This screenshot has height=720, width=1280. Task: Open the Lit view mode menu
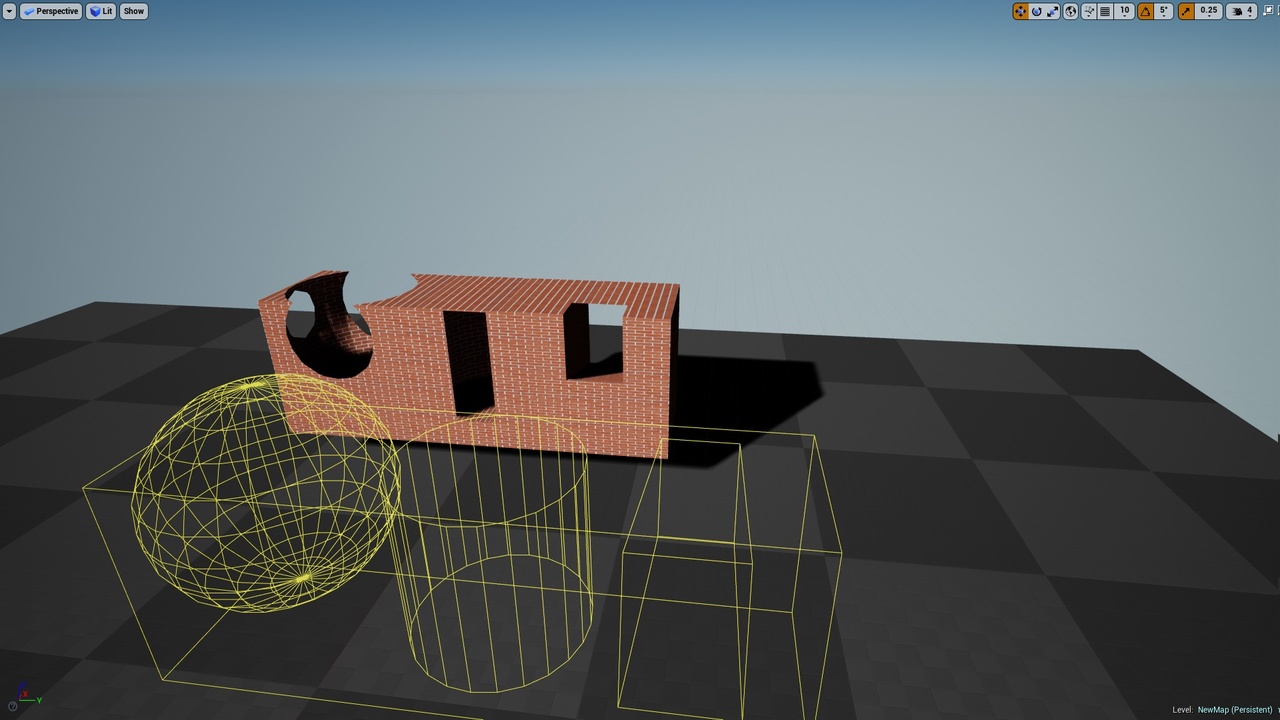tap(101, 11)
